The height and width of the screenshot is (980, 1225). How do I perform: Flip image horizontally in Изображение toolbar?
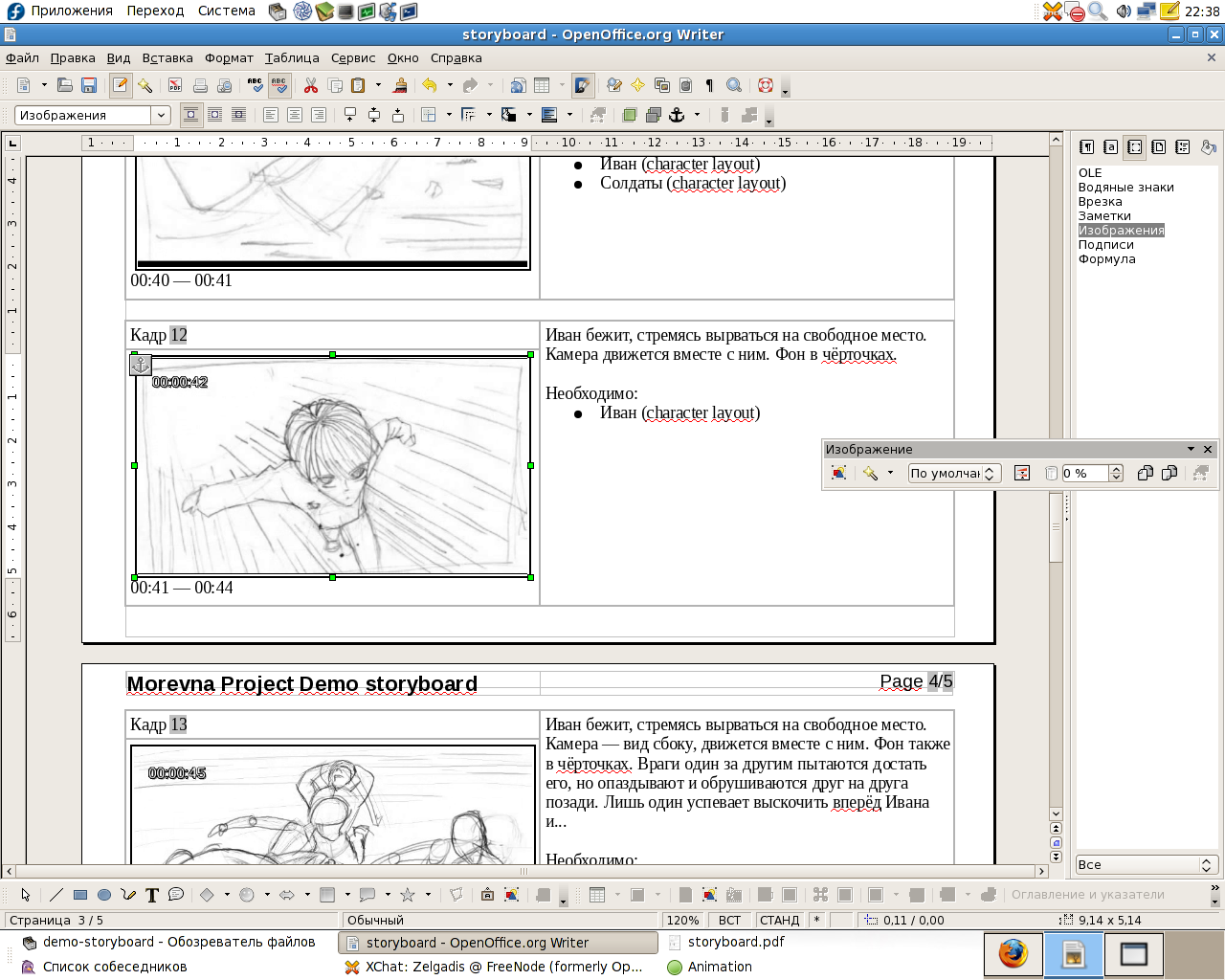click(1145, 473)
